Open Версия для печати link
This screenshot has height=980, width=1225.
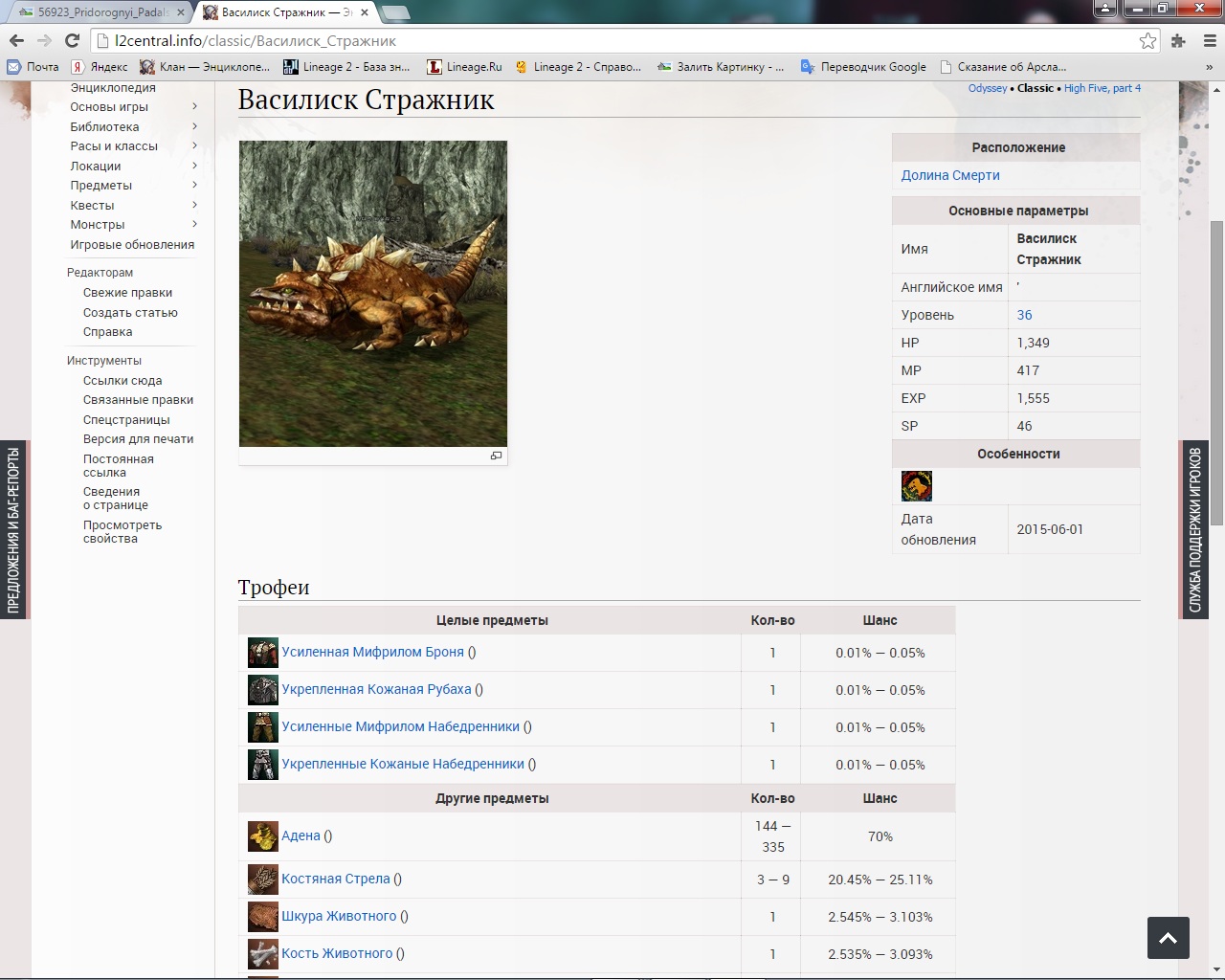(x=138, y=439)
